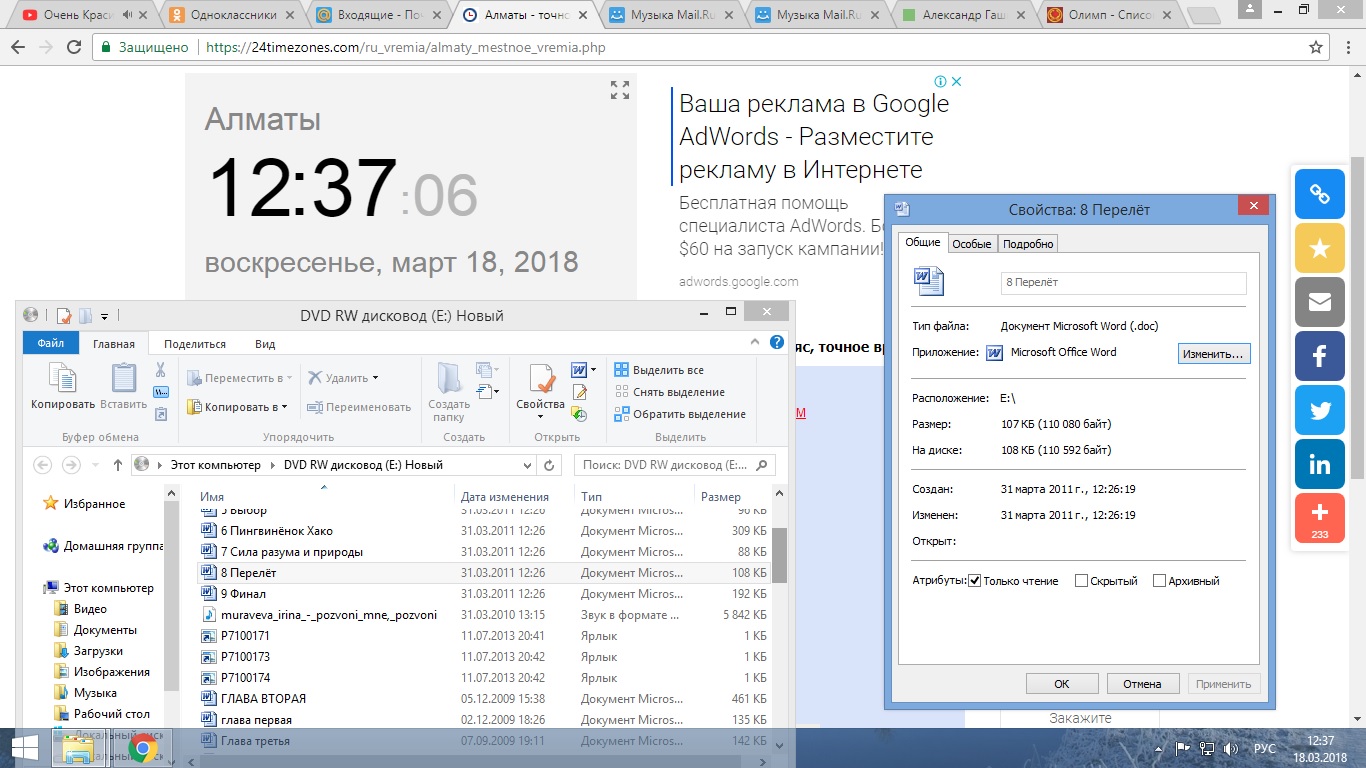Open the quick access toolbar customize dropdown

[x=104, y=316]
